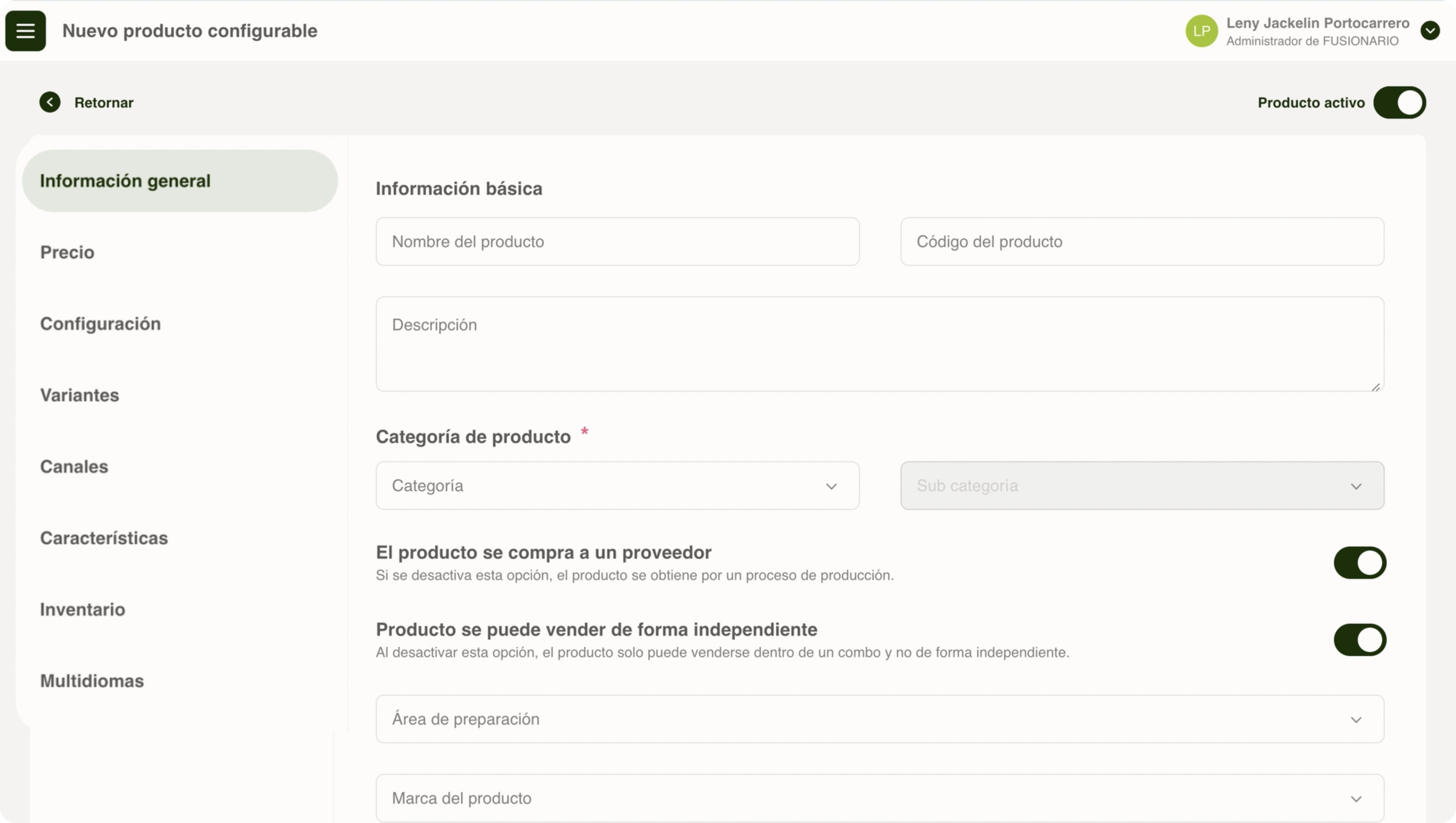The height and width of the screenshot is (823, 1456).
Task: Click the Nombre del producto field
Action: 617,241
